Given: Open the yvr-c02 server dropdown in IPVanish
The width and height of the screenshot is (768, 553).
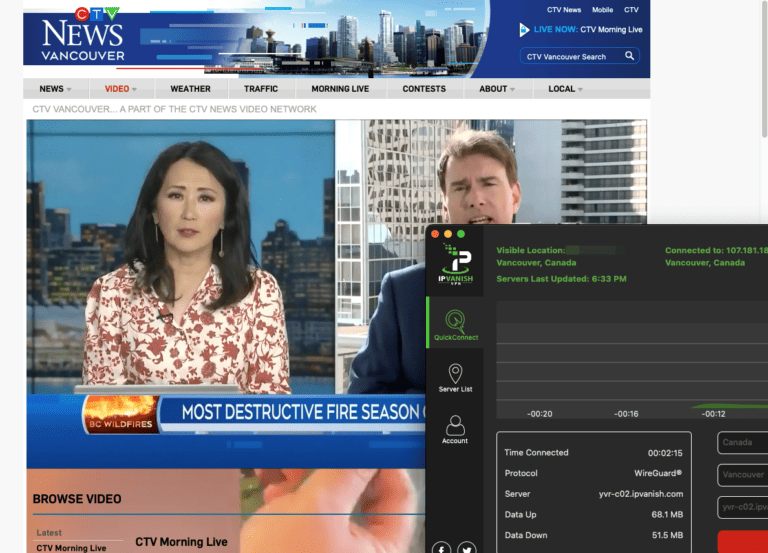Looking at the screenshot, I should [743, 507].
